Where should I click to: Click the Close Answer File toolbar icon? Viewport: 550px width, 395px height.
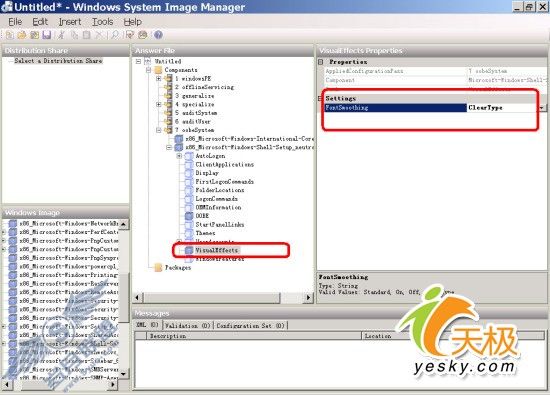(x=34, y=35)
